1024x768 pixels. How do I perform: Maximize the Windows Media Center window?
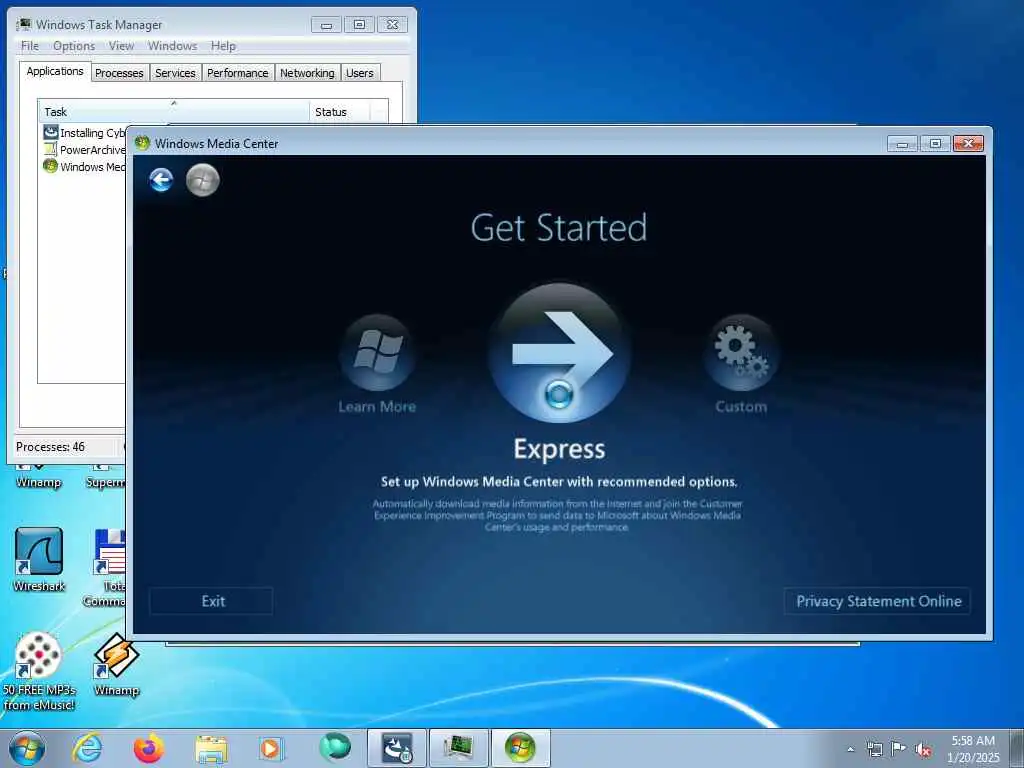[935, 144]
